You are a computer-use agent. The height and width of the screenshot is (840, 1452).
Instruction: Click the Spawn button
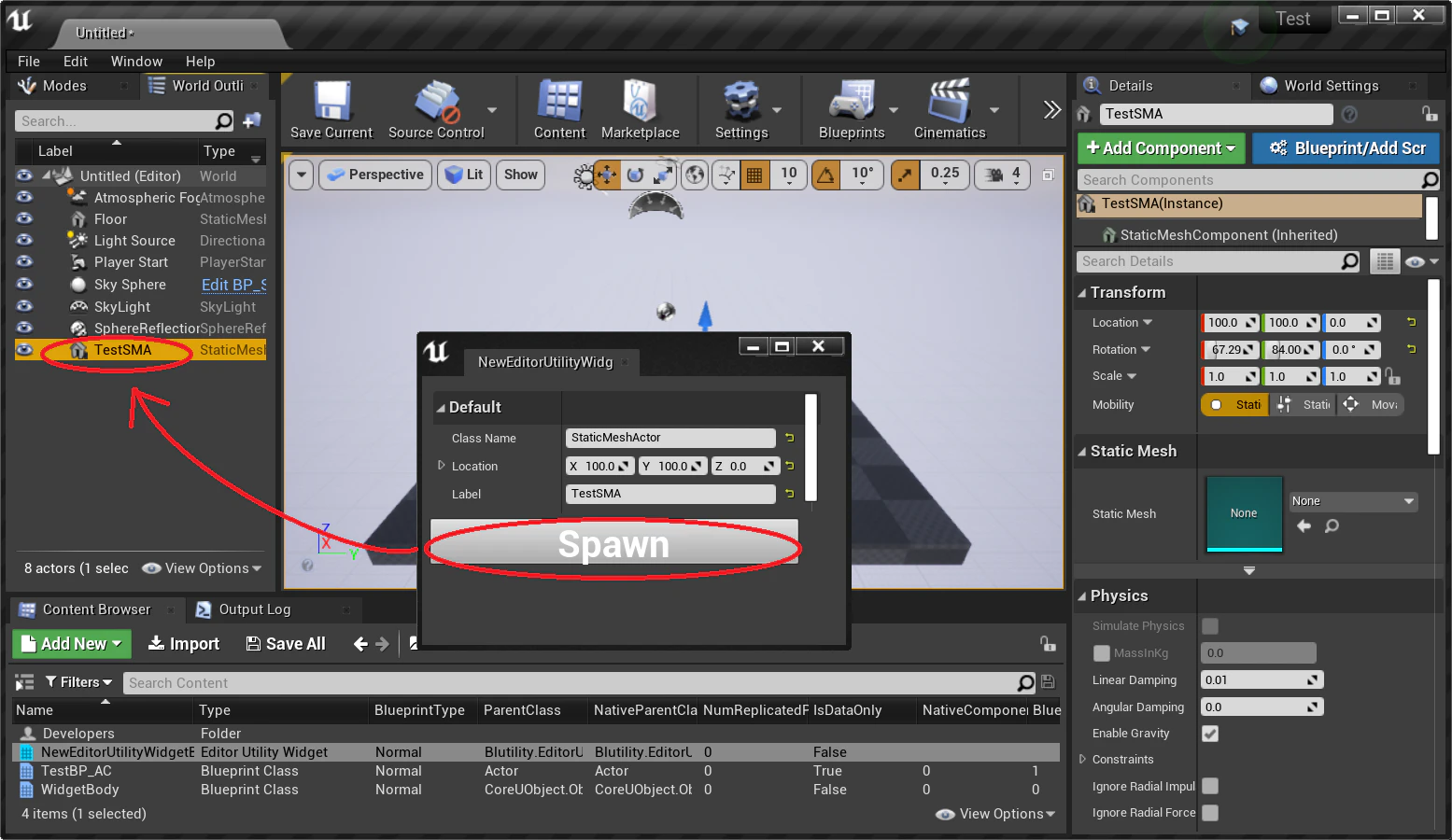point(613,544)
